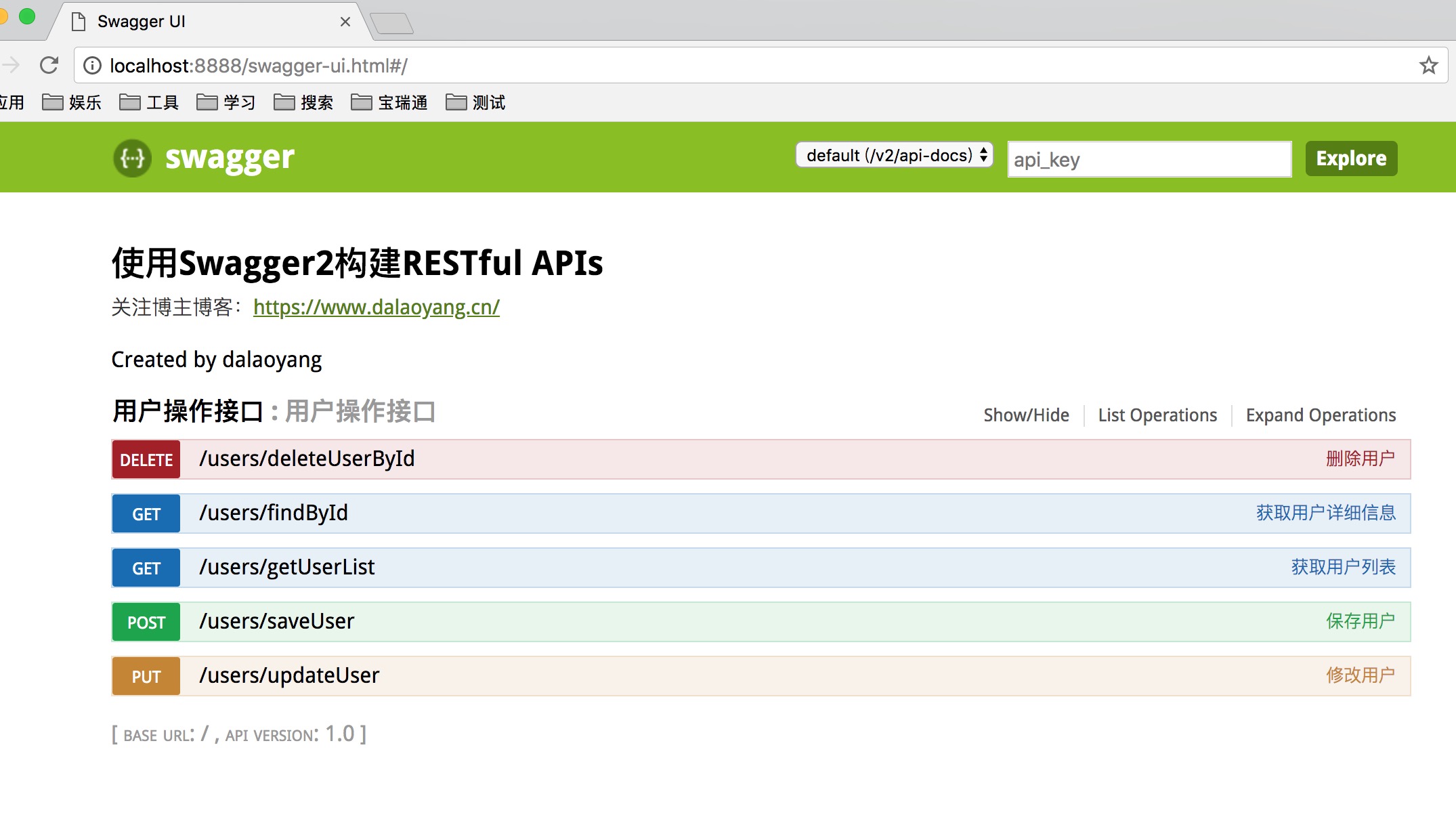Reload the page with refresh icon
The height and width of the screenshot is (821, 1456).
(x=49, y=66)
